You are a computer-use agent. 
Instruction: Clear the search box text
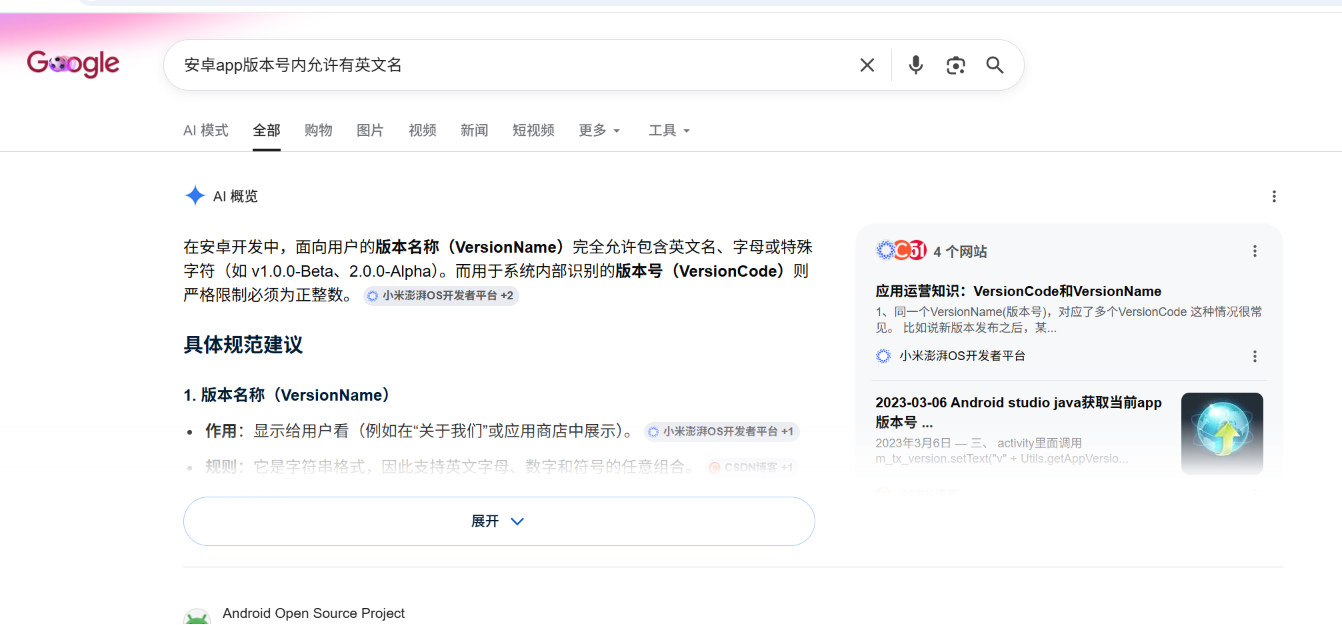(867, 65)
